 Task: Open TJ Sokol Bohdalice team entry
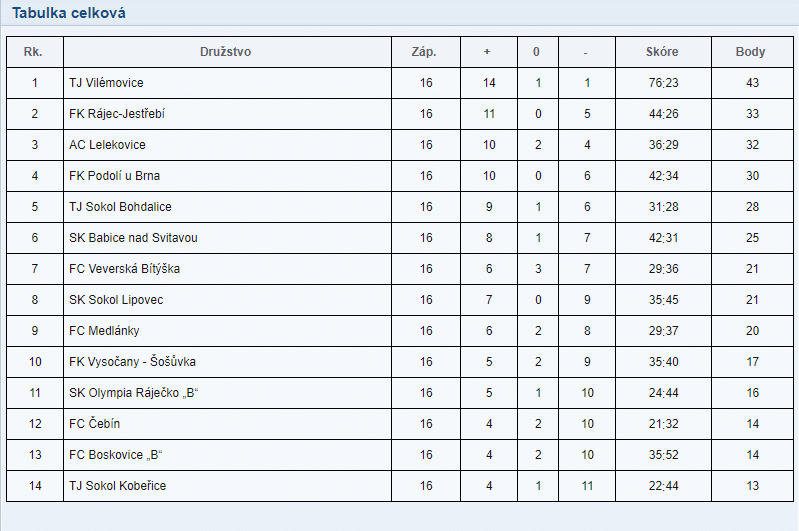[120, 207]
